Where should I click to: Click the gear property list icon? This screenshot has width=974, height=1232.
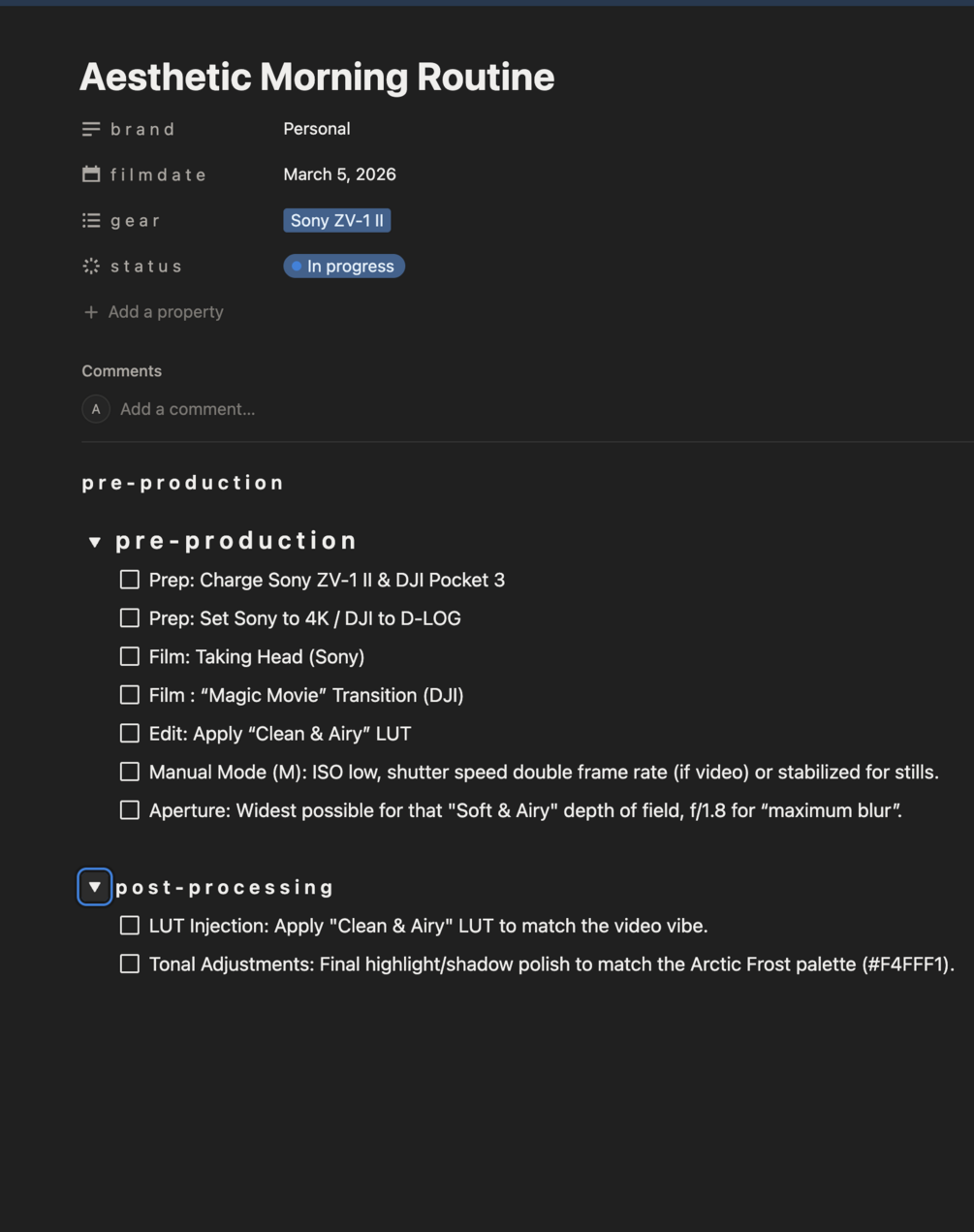pyautogui.click(x=91, y=221)
